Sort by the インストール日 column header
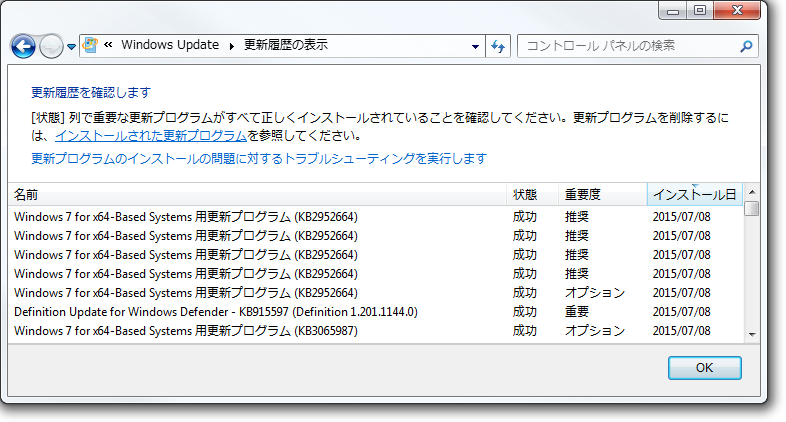Viewport: 786px width, 422px height. [694, 194]
